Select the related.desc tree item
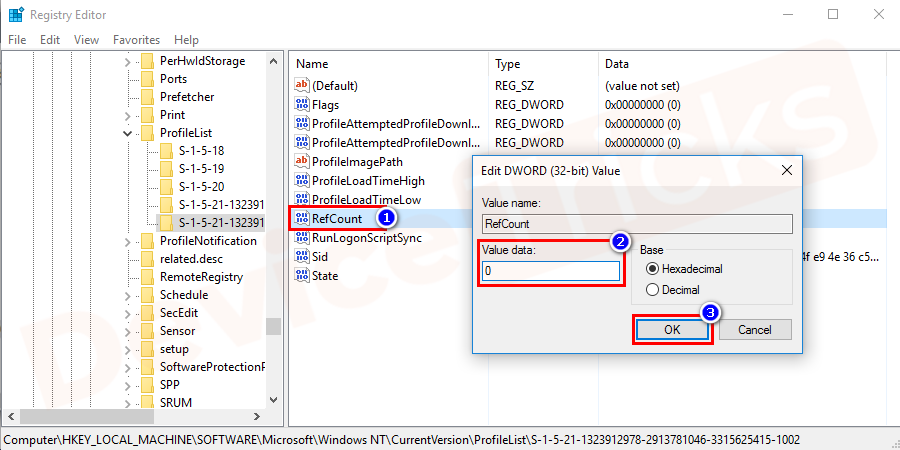Viewport: 900px width, 450px height. click(191, 258)
